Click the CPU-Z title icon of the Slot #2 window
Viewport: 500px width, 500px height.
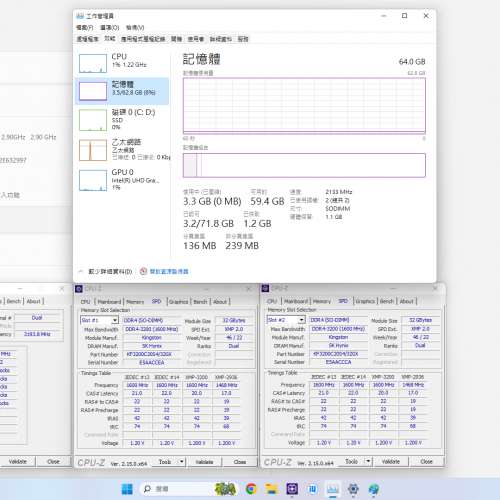tap(265, 288)
